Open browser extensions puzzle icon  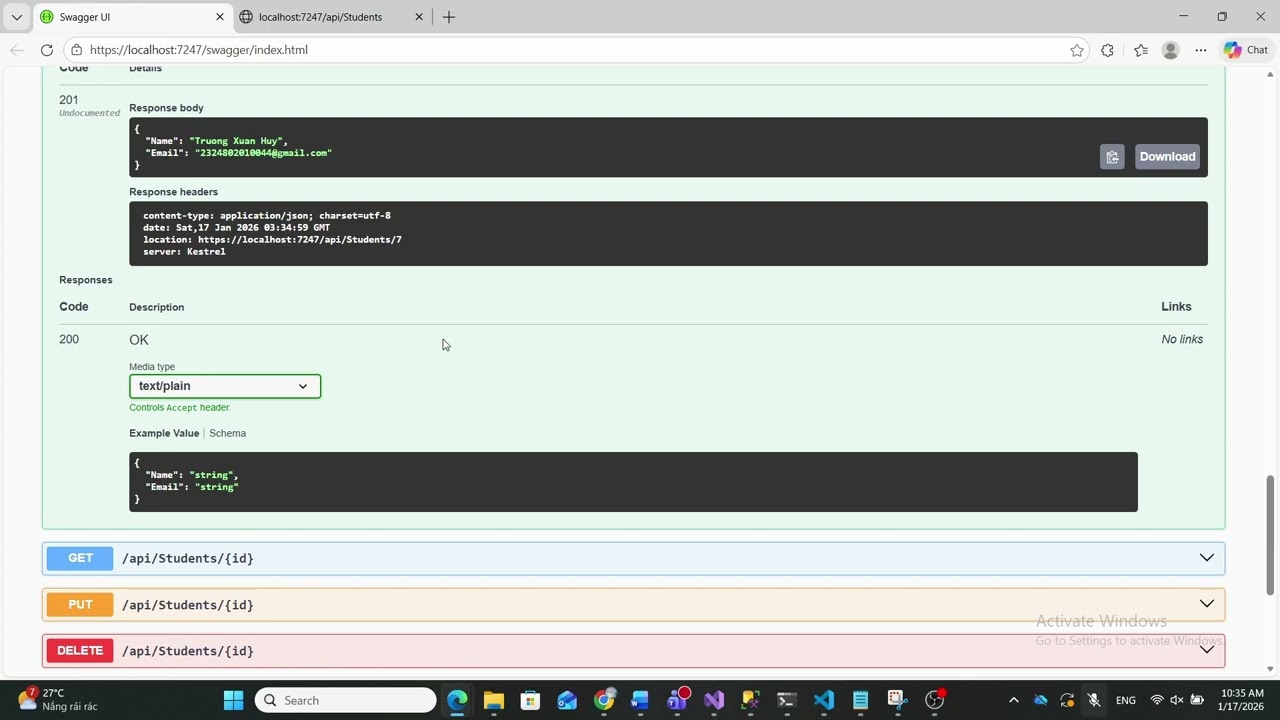(1107, 50)
